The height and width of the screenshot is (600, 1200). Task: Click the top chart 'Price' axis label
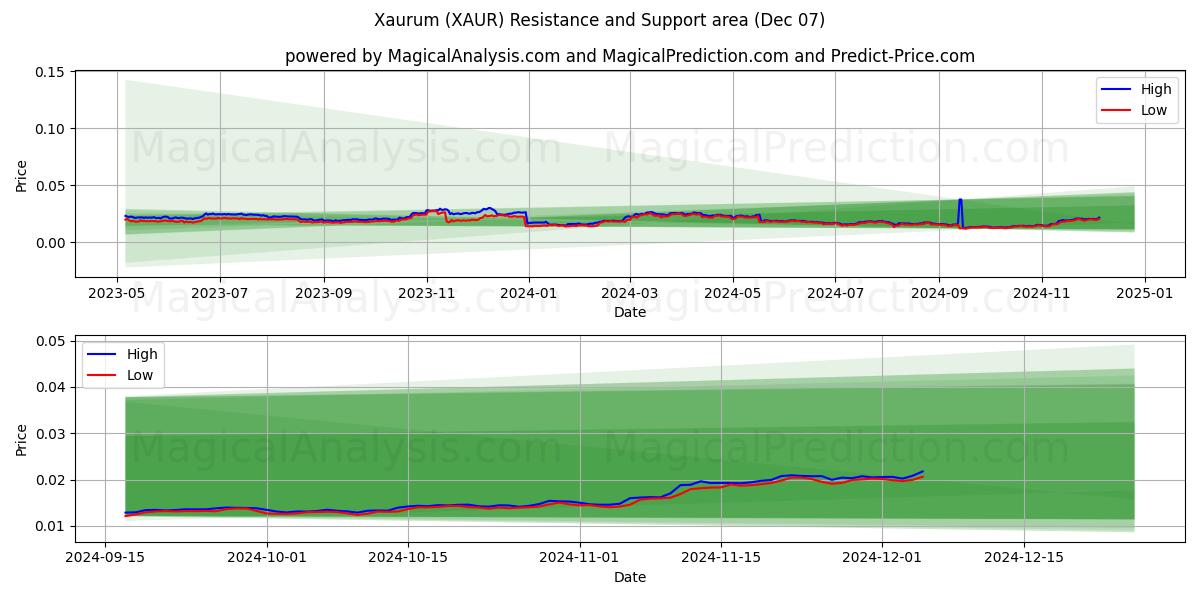(x=22, y=174)
